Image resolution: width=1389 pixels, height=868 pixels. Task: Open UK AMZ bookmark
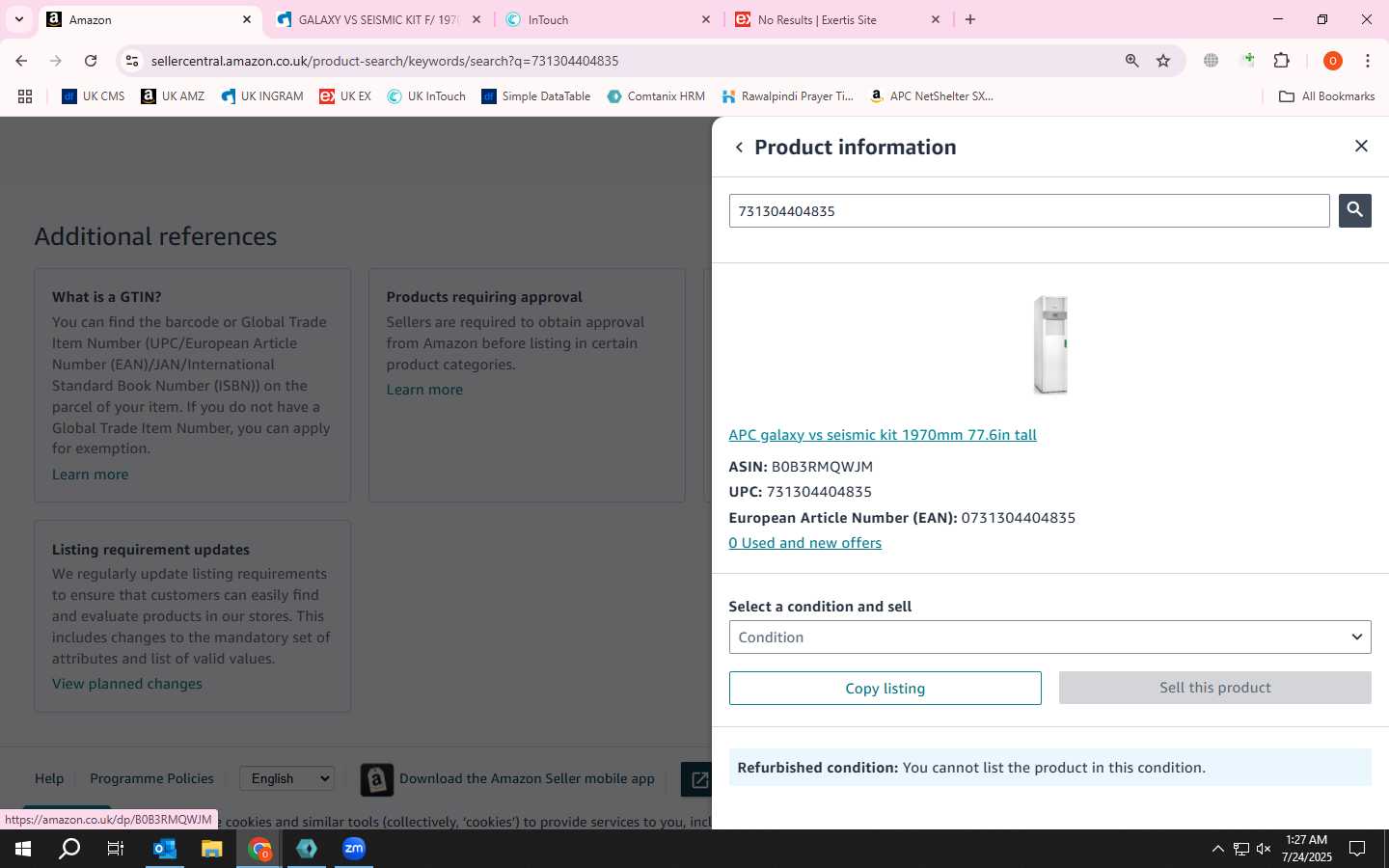[x=173, y=96]
